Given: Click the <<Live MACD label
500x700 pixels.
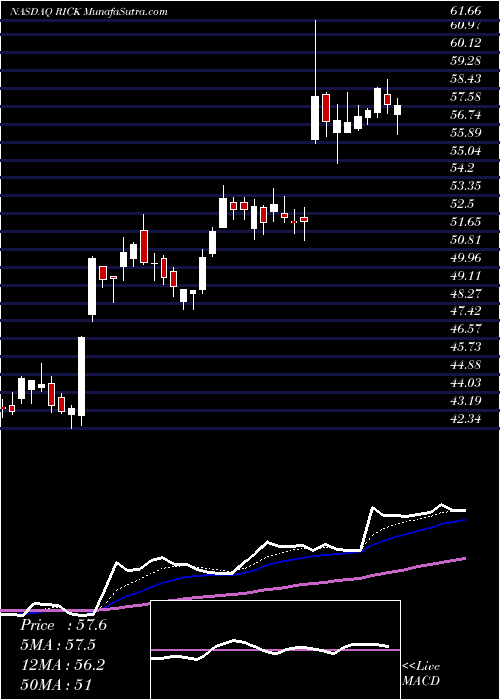Looking at the screenshot, I should point(421,673).
